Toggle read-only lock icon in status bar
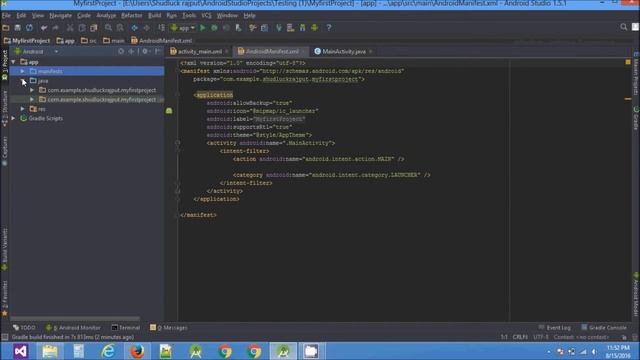 [x=624, y=337]
